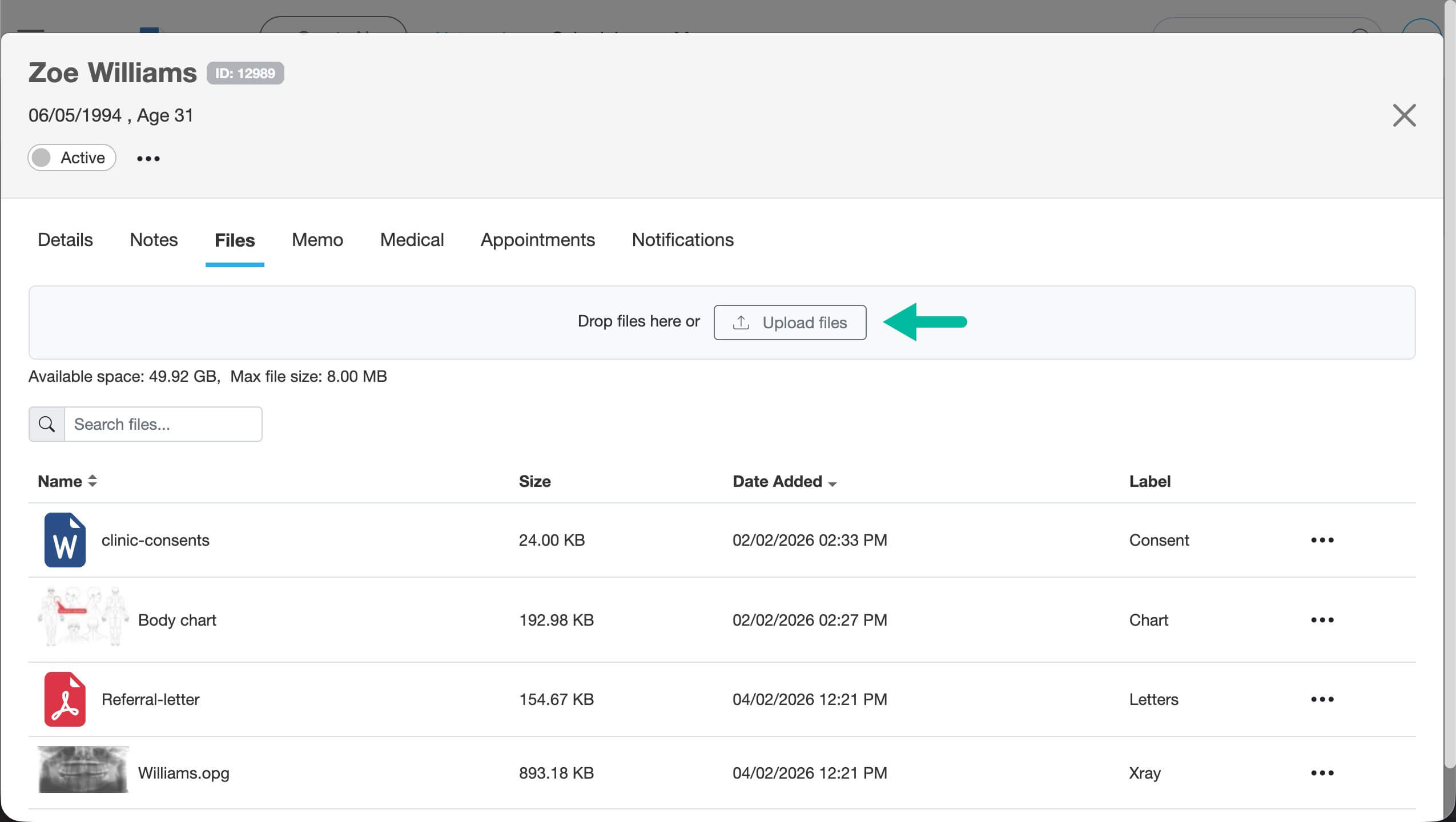The image size is (1456, 822).
Task: Click the upload arrow icon inside Upload files
Action: click(741, 322)
